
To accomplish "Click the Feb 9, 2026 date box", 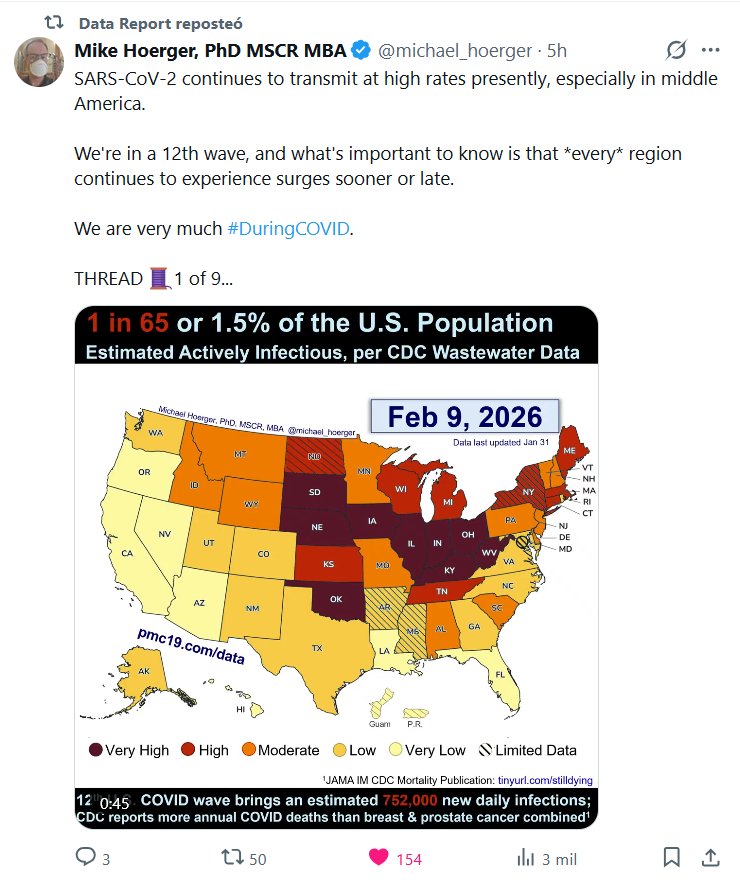I will 465,416.
